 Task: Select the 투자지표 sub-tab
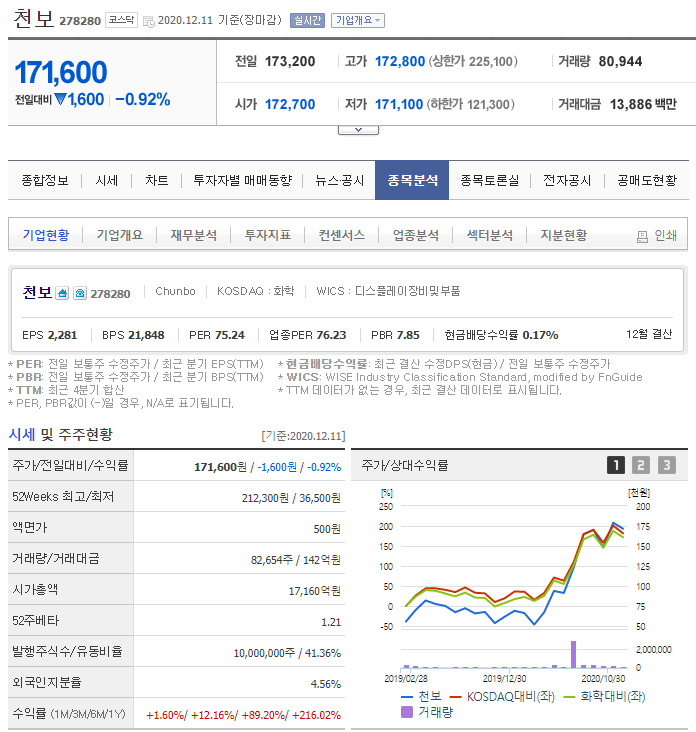(x=267, y=235)
